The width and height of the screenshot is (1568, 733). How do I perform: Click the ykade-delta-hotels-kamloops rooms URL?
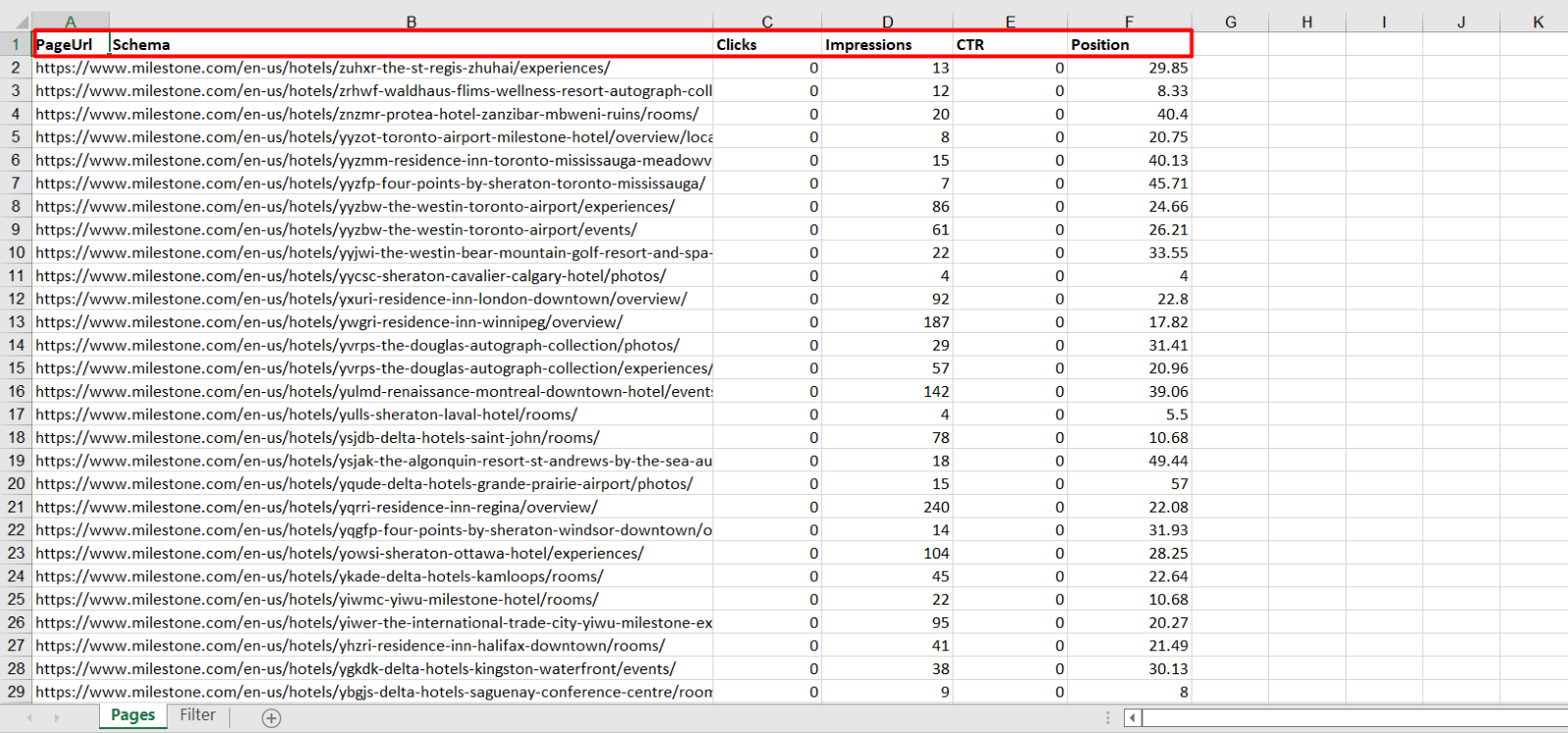(319, 576)
